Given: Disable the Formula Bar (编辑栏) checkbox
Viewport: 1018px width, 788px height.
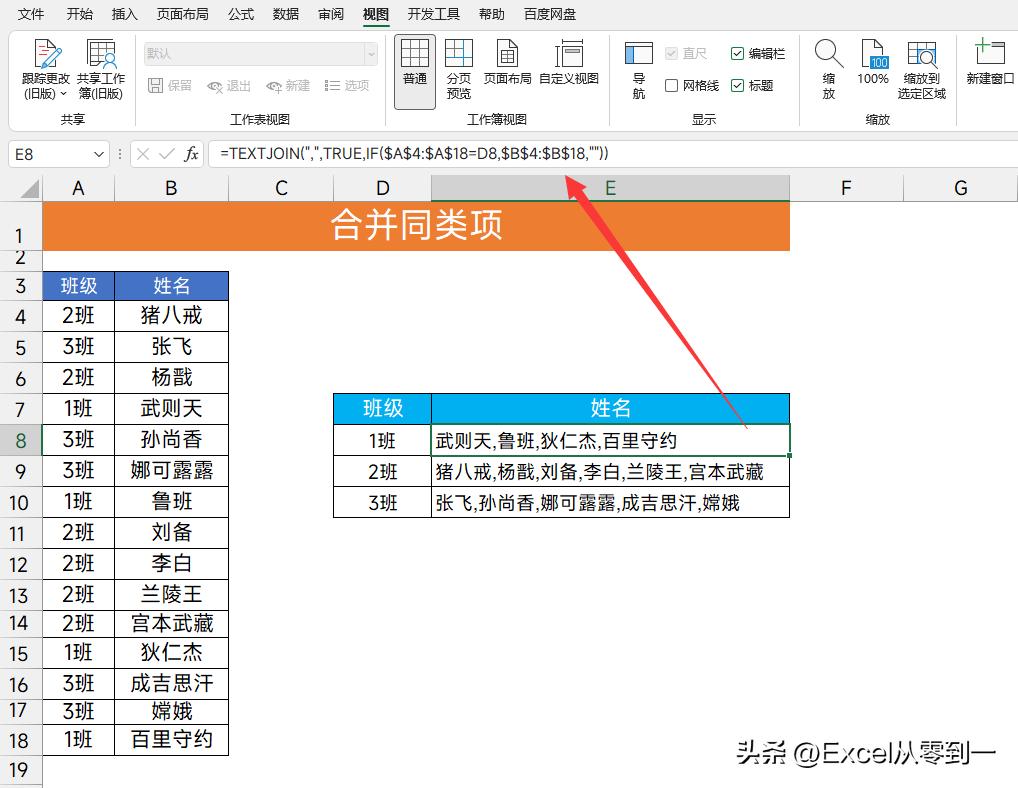Looking at the screenshot, I should [738, 55].
